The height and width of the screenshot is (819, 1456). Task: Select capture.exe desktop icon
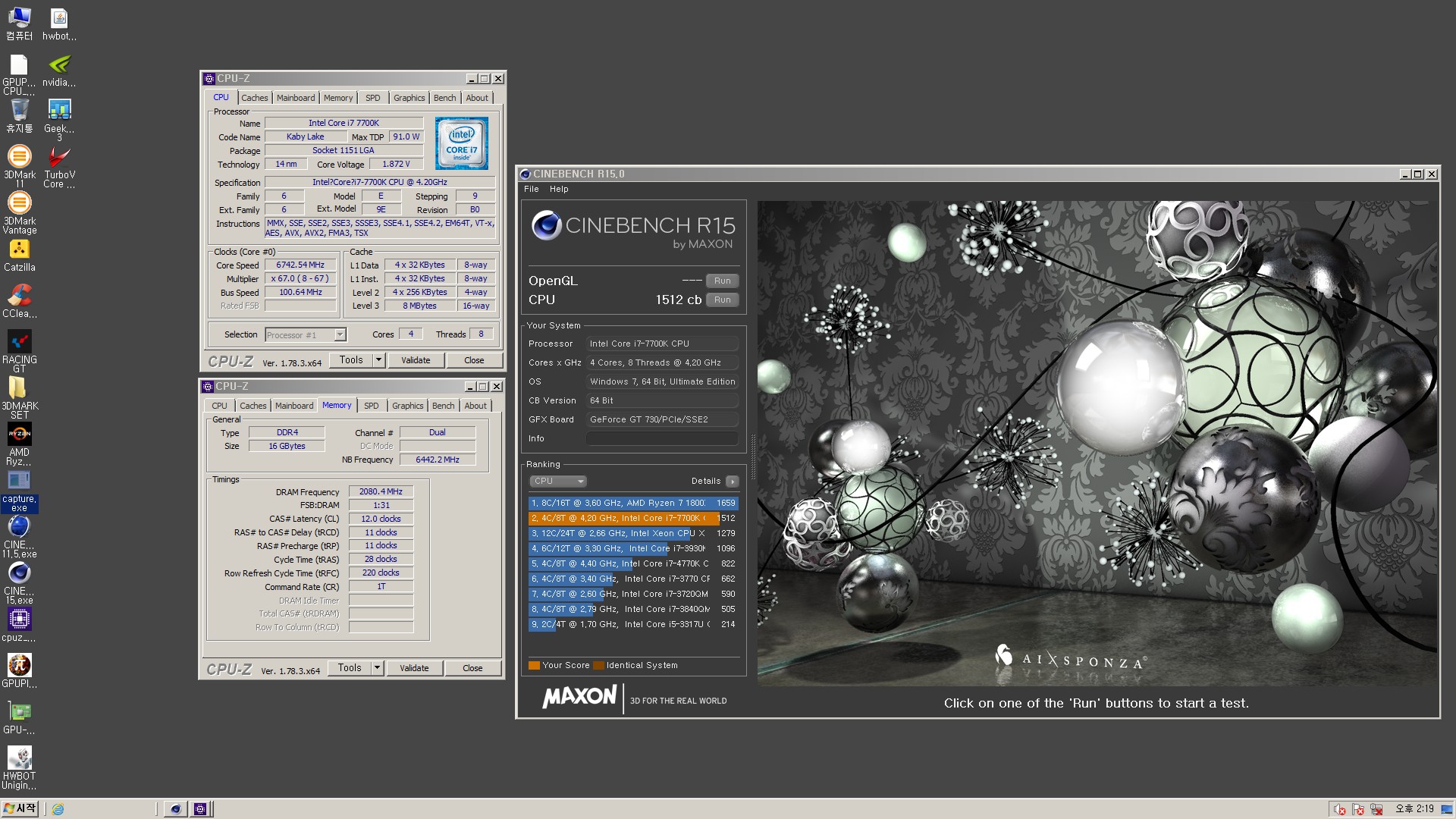[x=19, y=491]
